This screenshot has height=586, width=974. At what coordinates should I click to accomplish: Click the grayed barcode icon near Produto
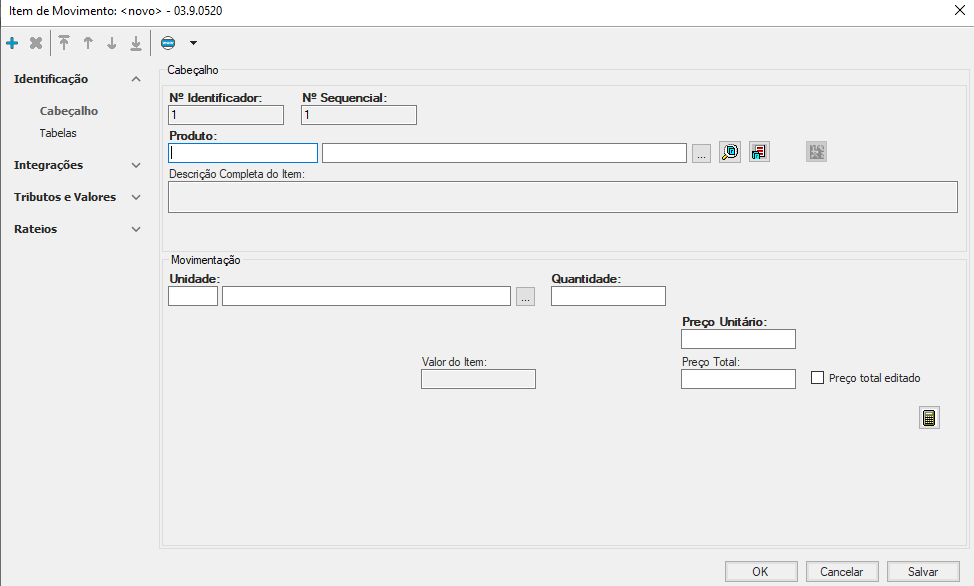817,152
